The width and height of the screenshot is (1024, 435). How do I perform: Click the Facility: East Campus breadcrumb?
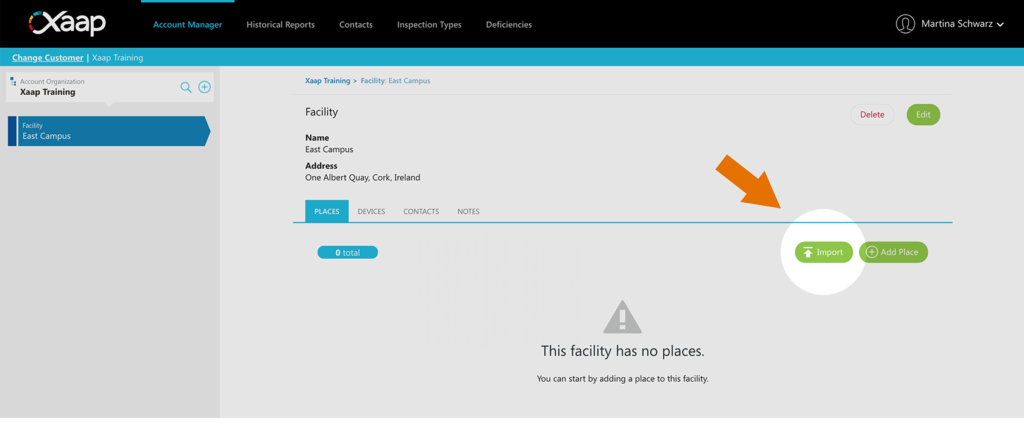tap(395, 81)
